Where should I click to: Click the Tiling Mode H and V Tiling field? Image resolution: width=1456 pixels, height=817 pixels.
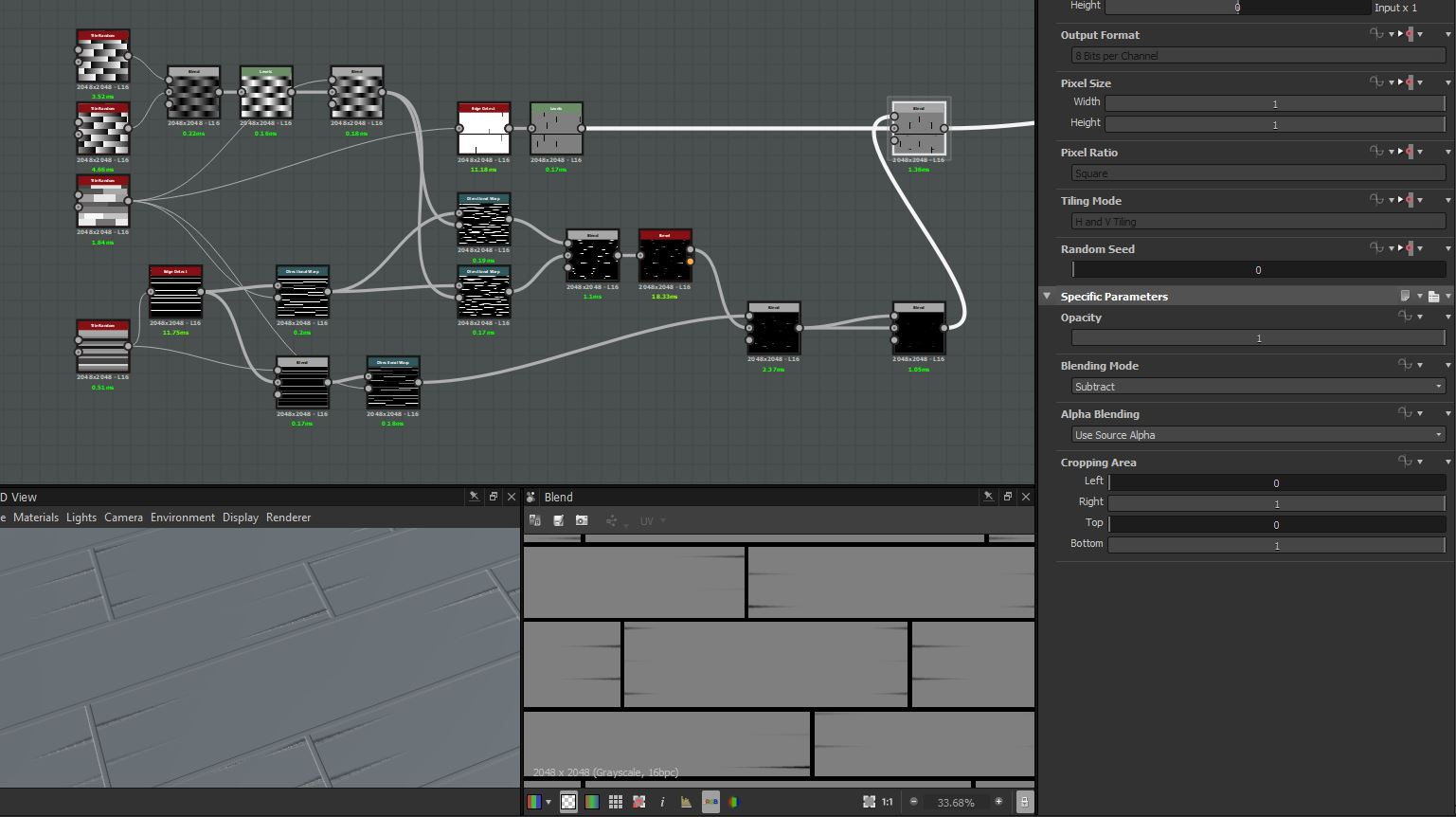click(x=1259, y=222)
